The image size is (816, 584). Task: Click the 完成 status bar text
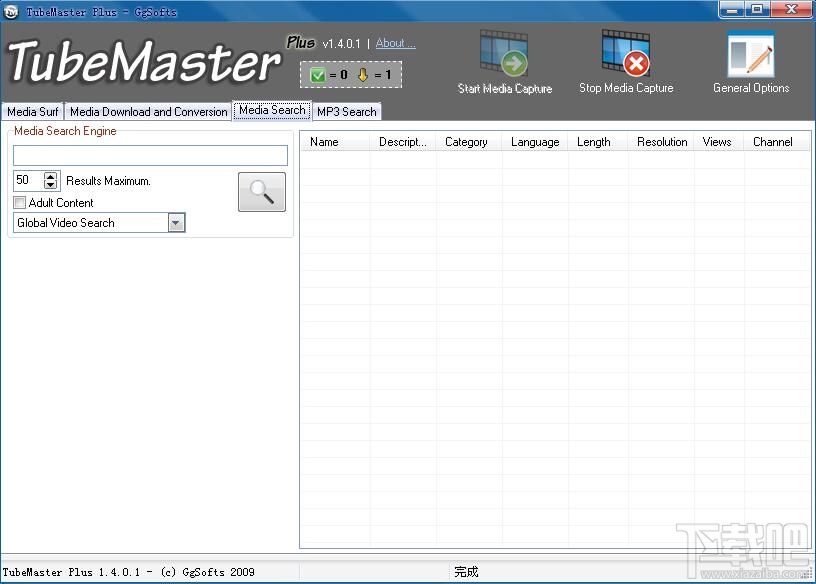click(x=466, y=572)
